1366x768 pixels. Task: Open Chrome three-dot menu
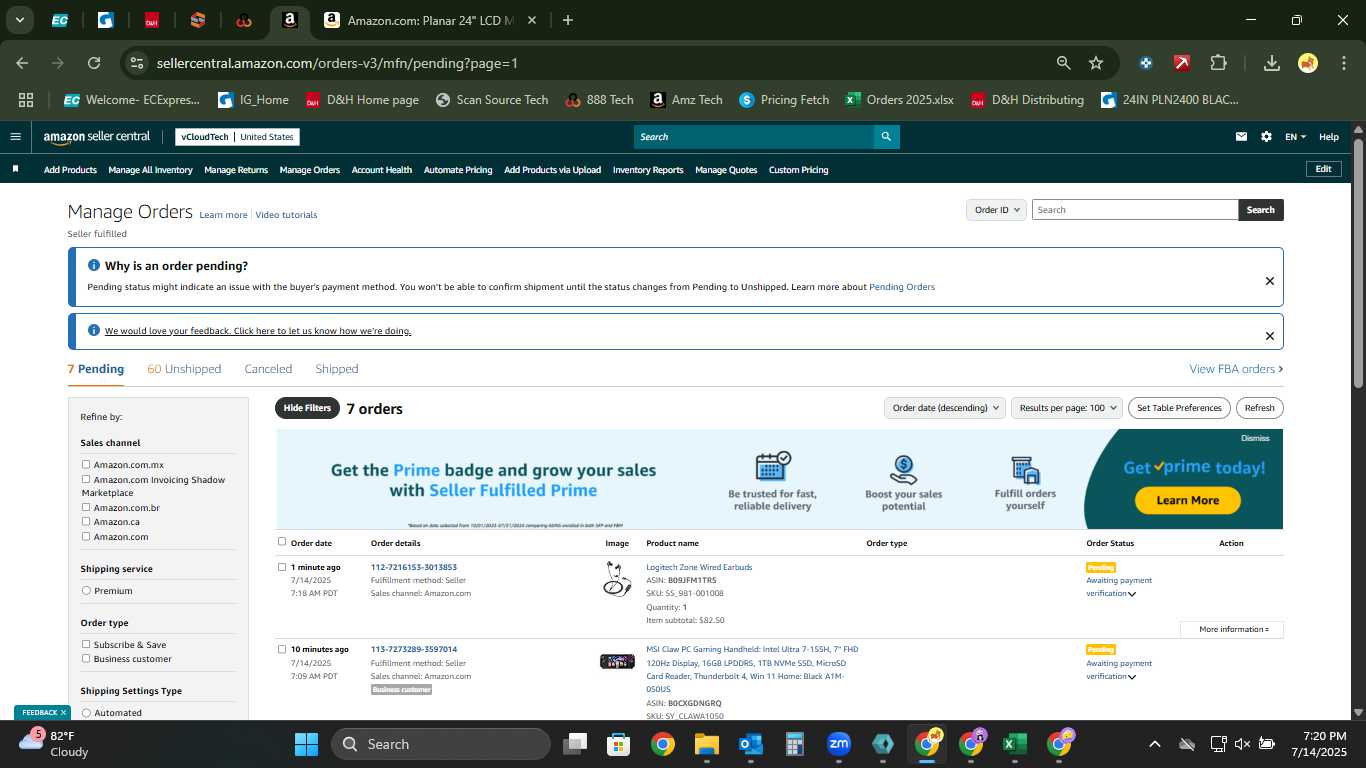tap(1342, 63)
